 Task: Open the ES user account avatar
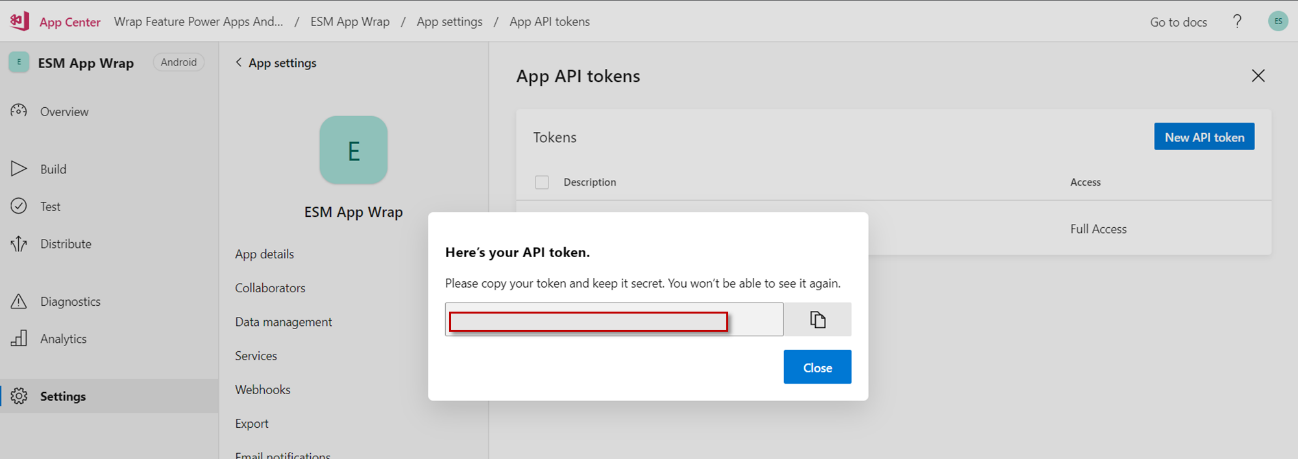pyautogui.click(x=1277, y=21)
